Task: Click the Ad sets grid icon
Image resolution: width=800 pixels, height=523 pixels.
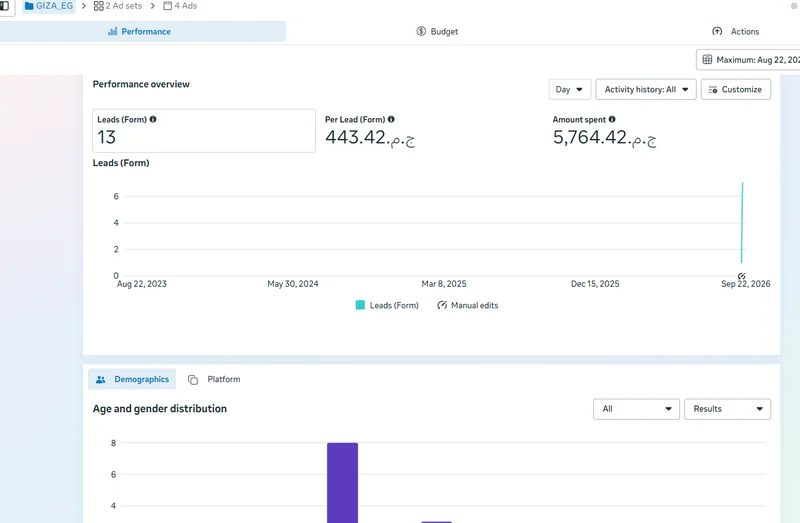Action: pyautogui.click(x=98, y=6)
